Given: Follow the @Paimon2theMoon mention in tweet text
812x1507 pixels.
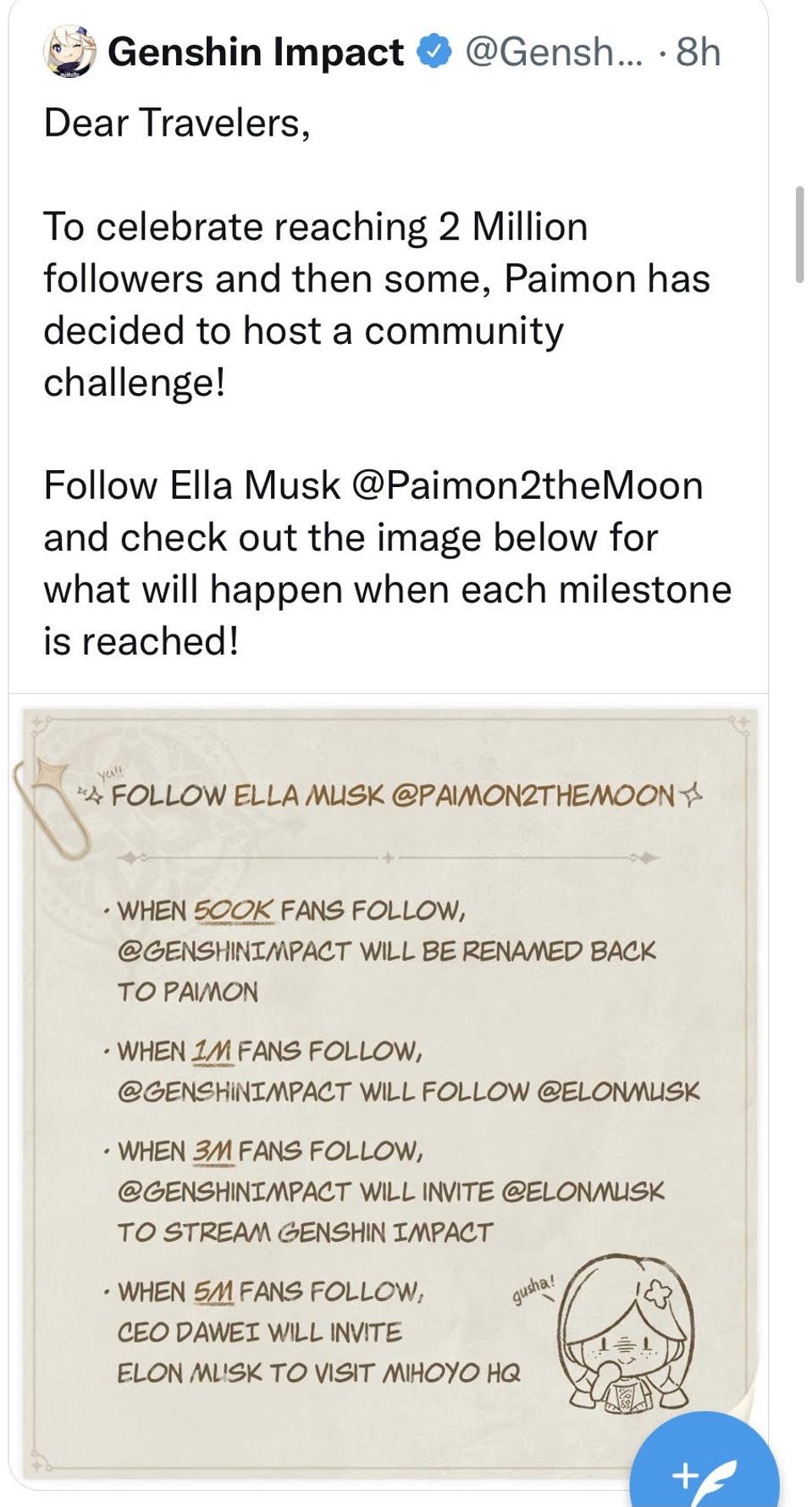Looking at the screenshot, I should pyautogui.click(x=526, y=485).
